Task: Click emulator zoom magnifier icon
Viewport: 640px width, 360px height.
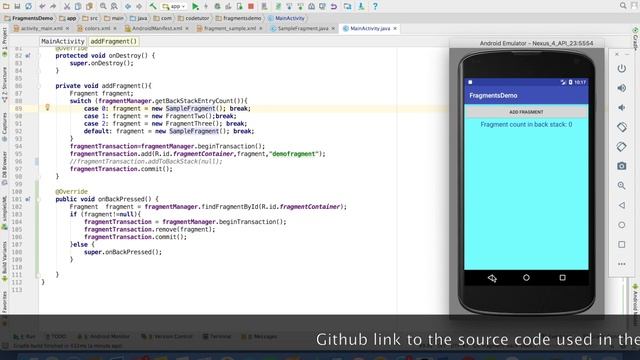Action: point(622,186)
